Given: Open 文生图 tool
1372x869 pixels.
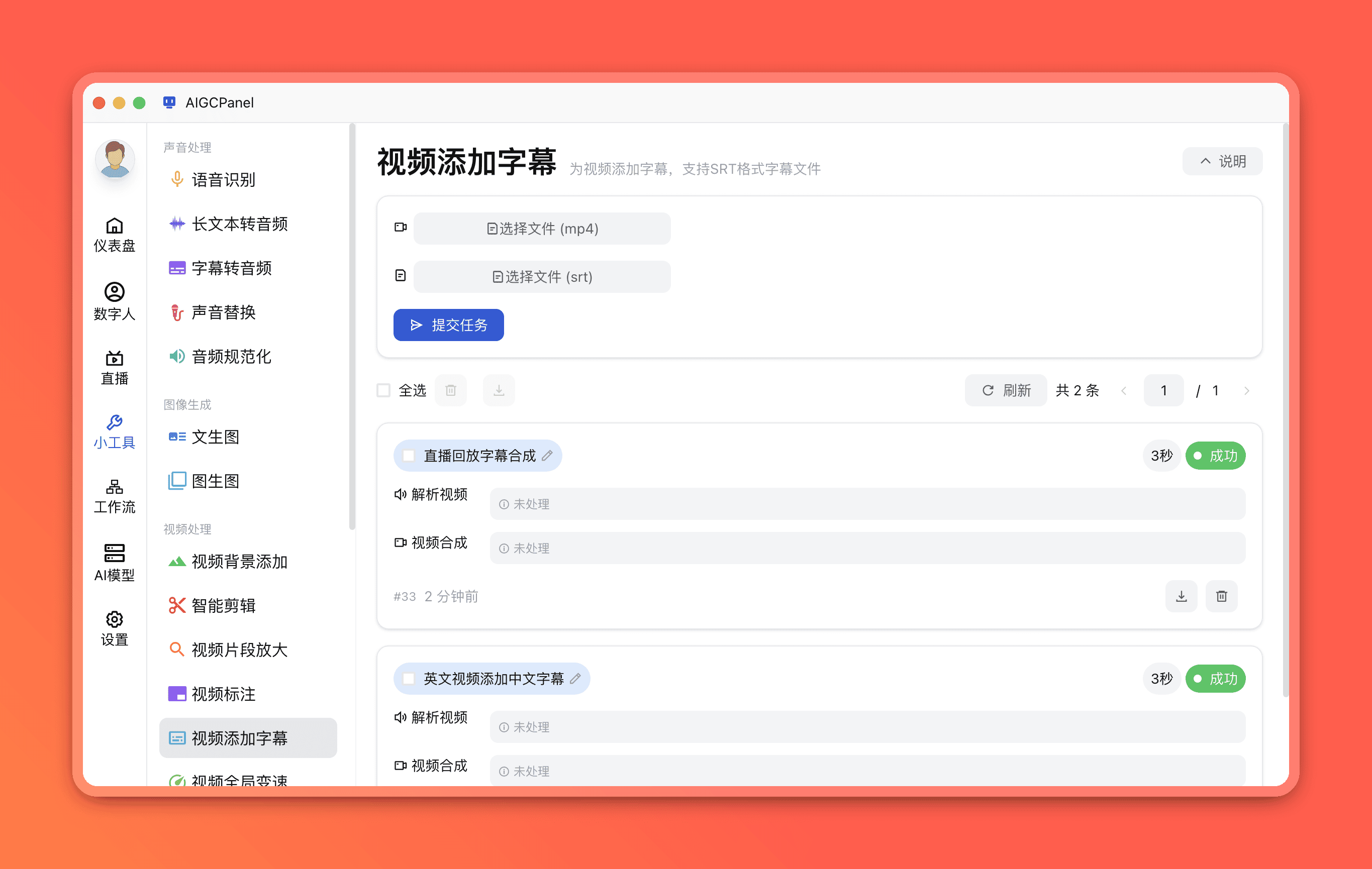Looking at the screenshot, I should point(248,437).
